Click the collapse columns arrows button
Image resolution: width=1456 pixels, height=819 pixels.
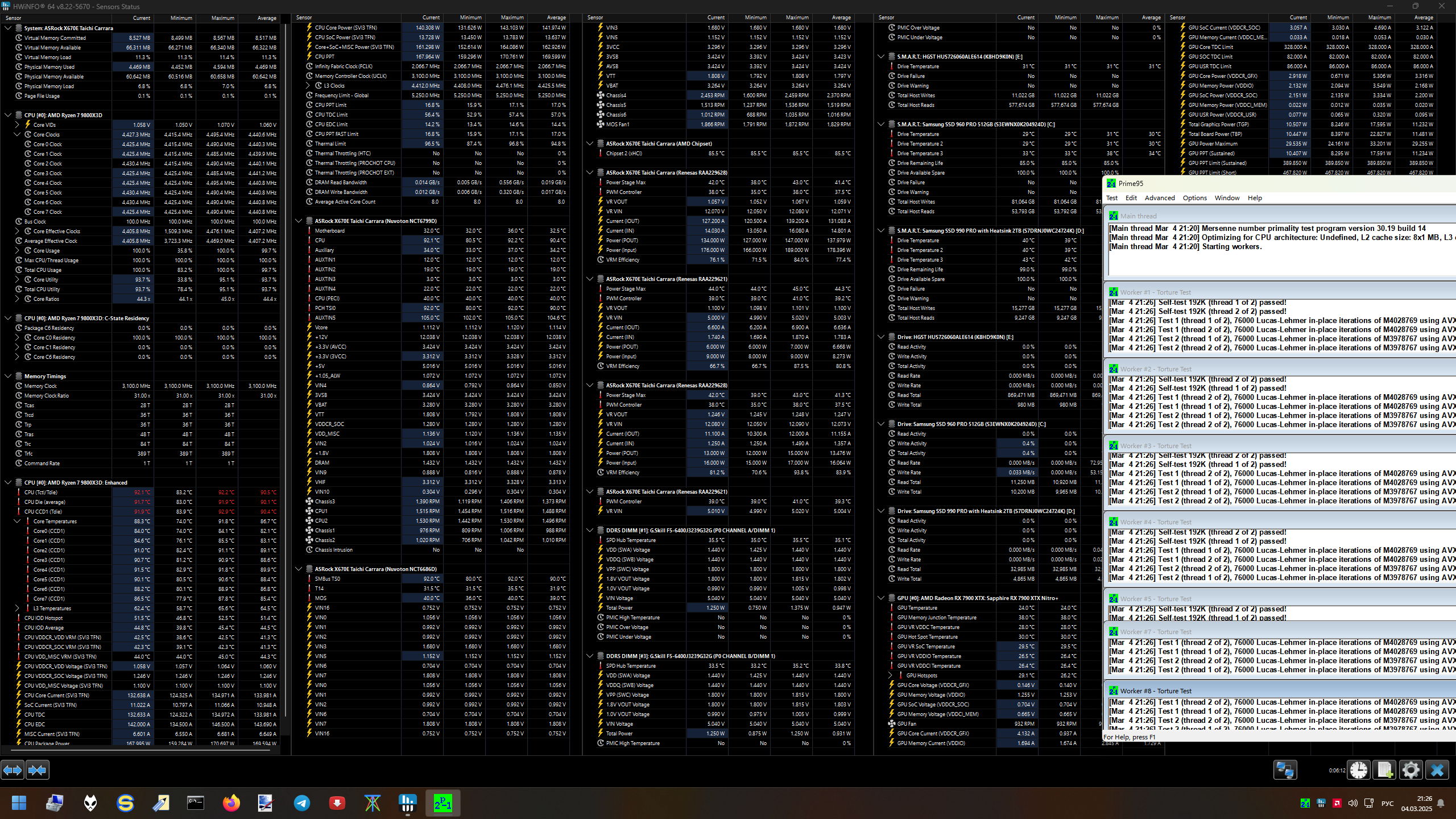38,770
